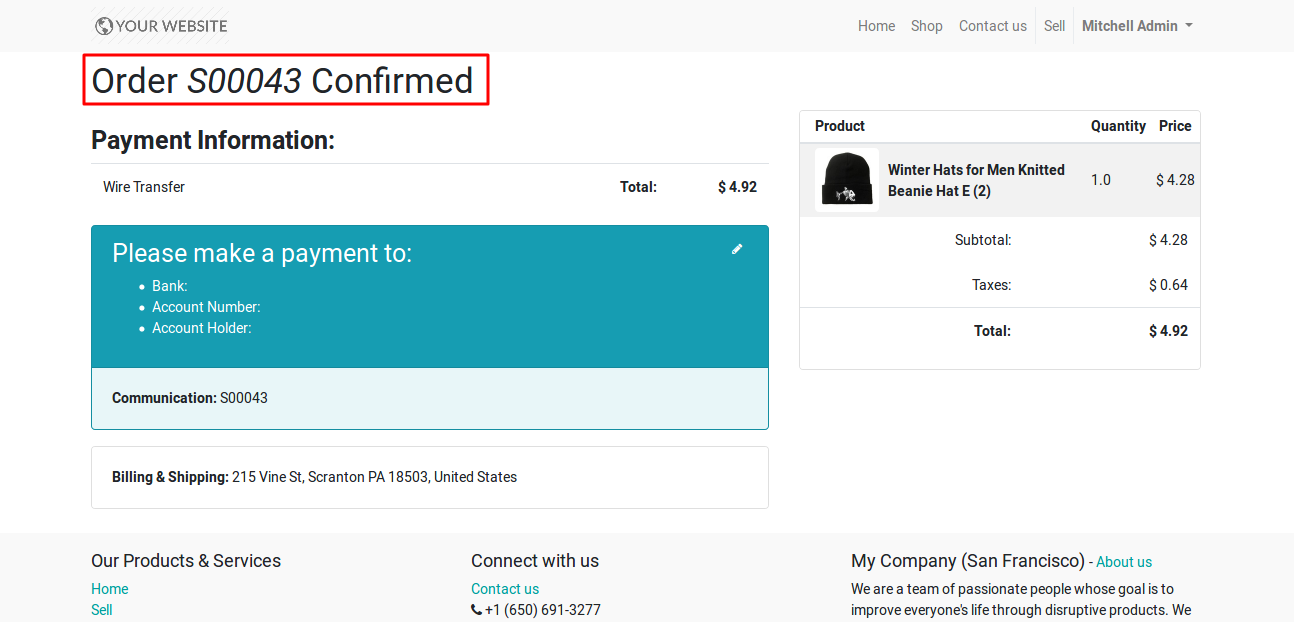Follow the About us link
The image size is (1303, 622).
(x=1124, y=562)
